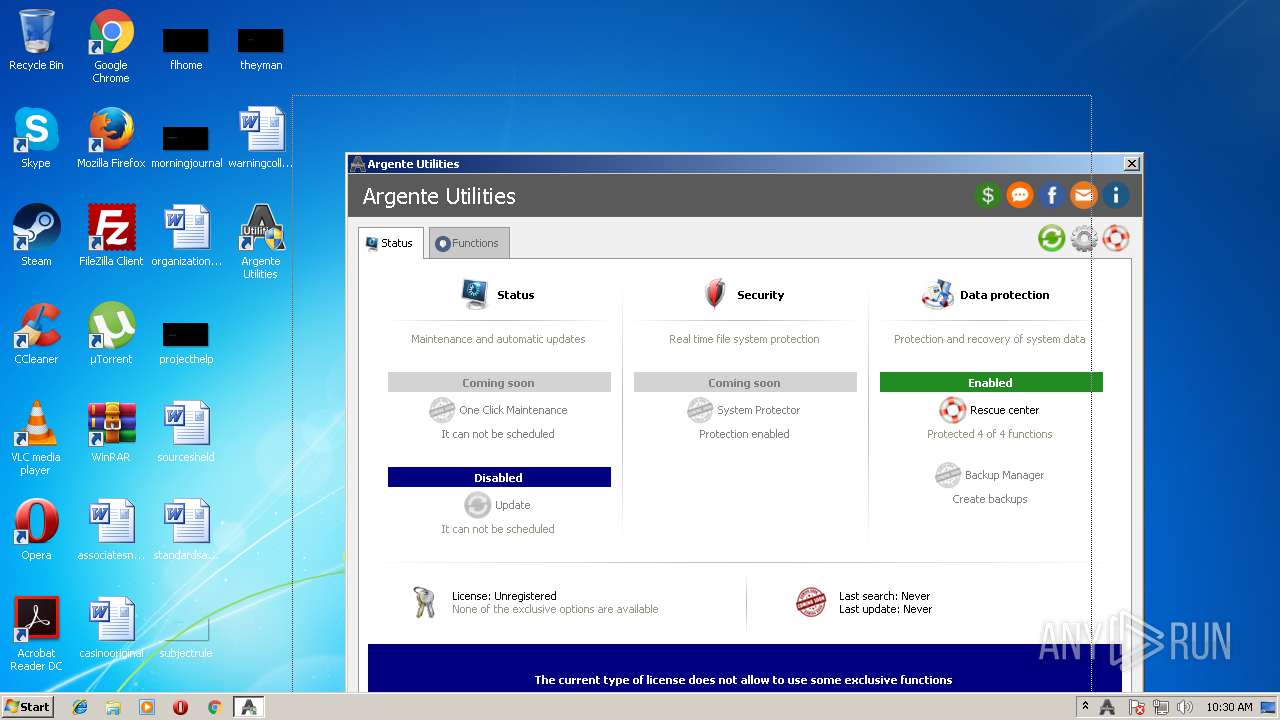Open the Facebook page icon
Screen dimensions: 1280x720
click(1052, 196)
